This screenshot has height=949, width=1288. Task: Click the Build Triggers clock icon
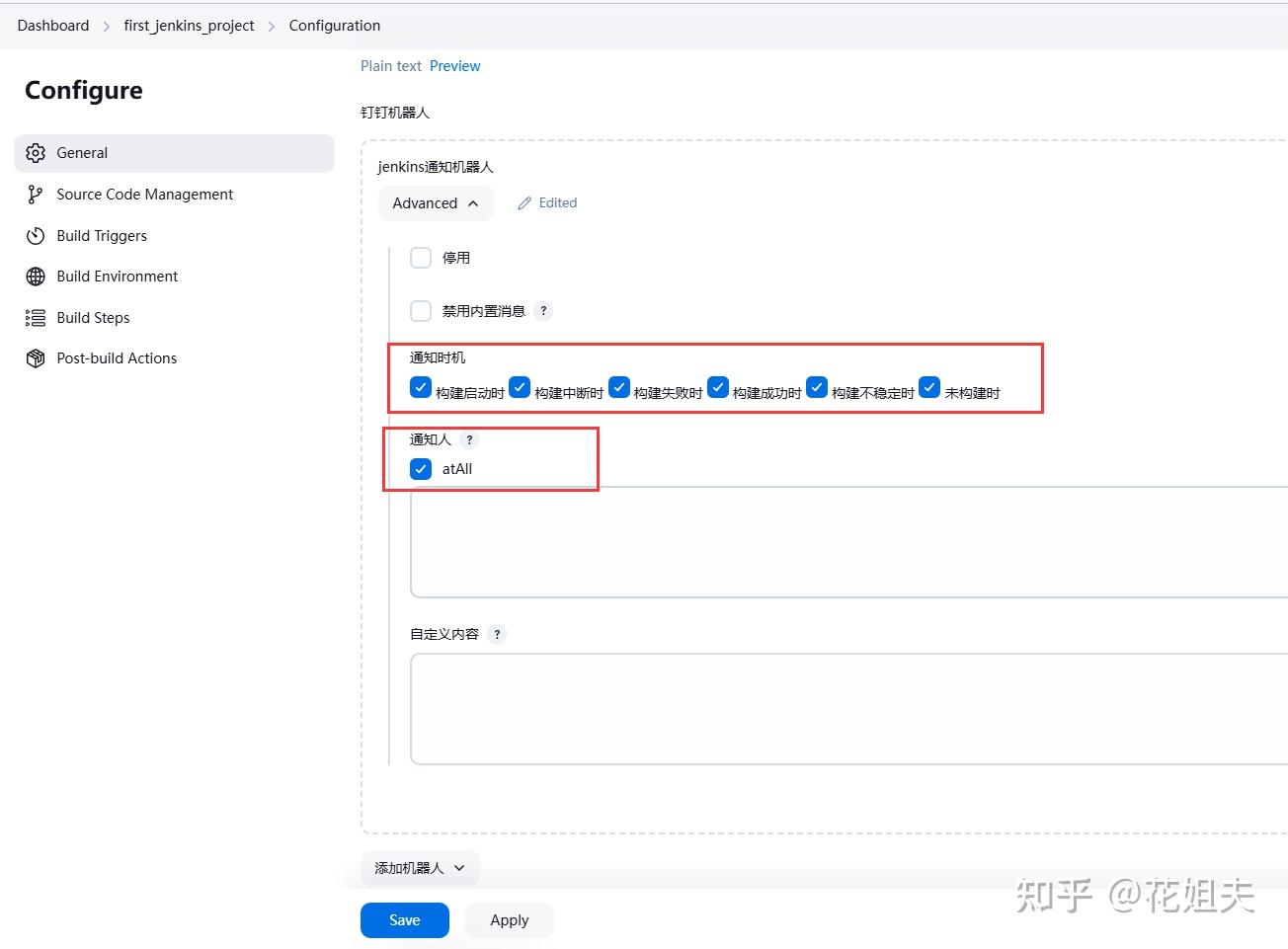tap(36, 236)
